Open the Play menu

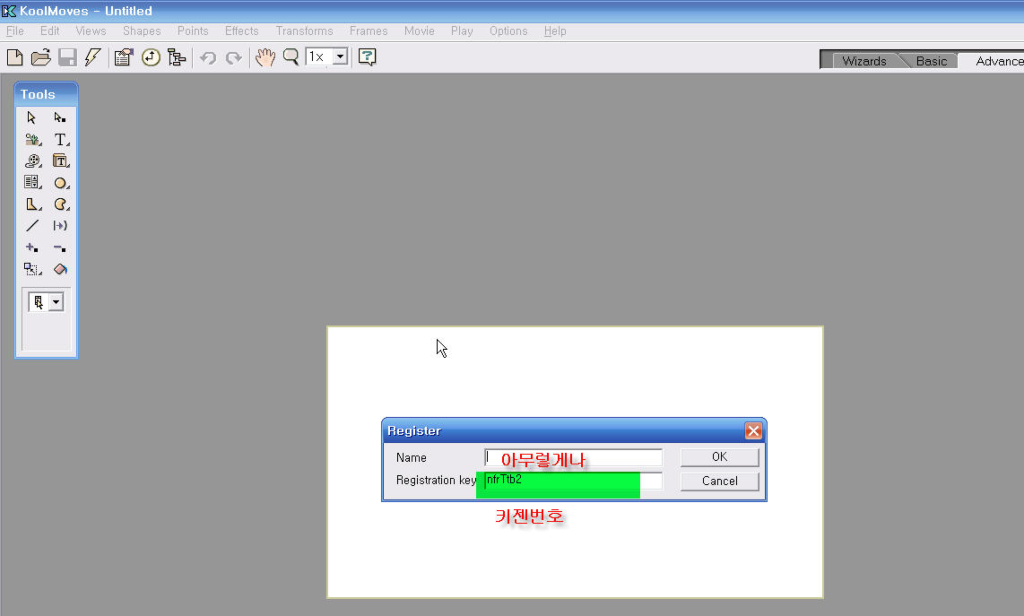pos(462,31)
